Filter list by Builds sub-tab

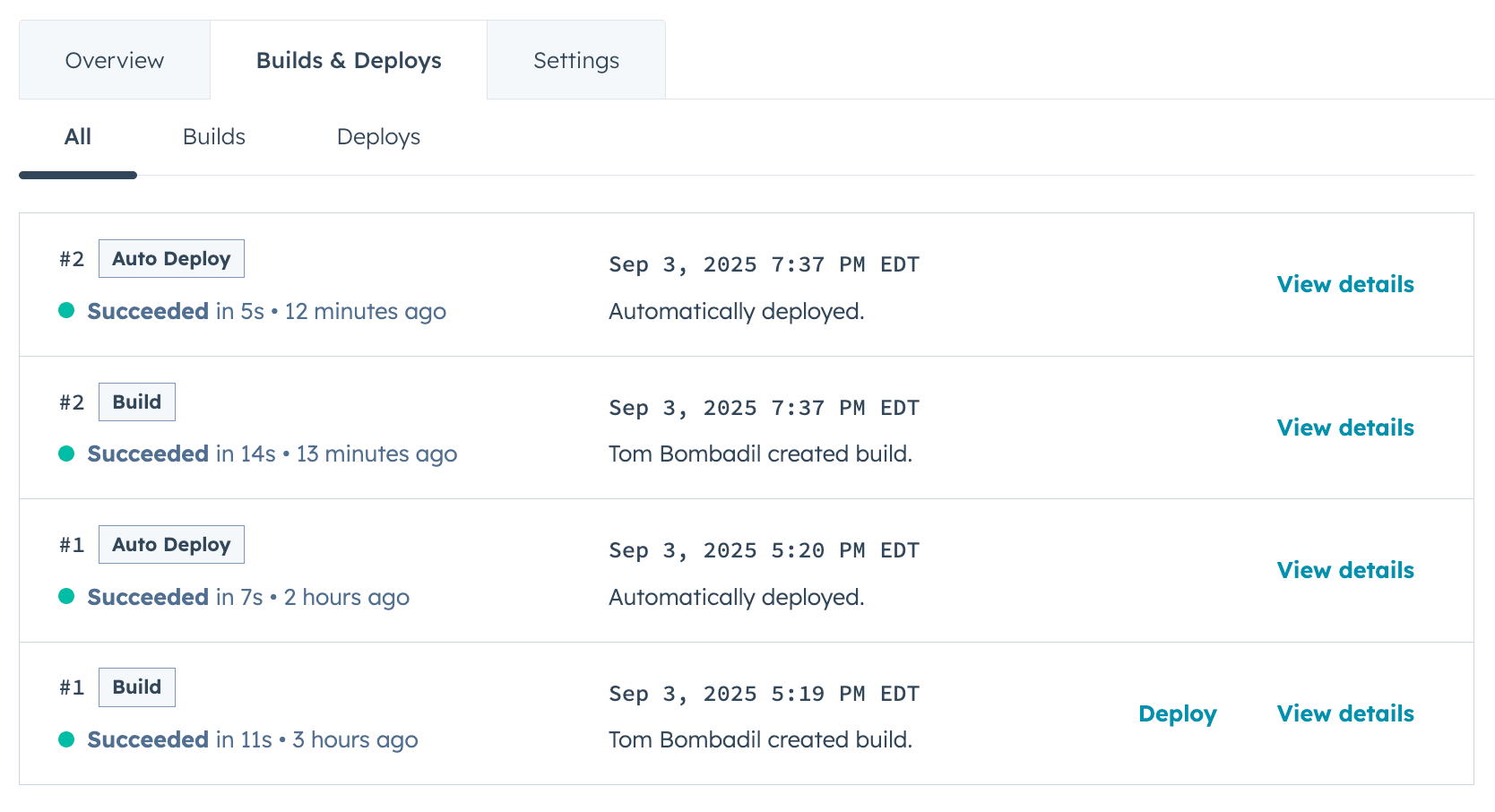coord(214,137)
